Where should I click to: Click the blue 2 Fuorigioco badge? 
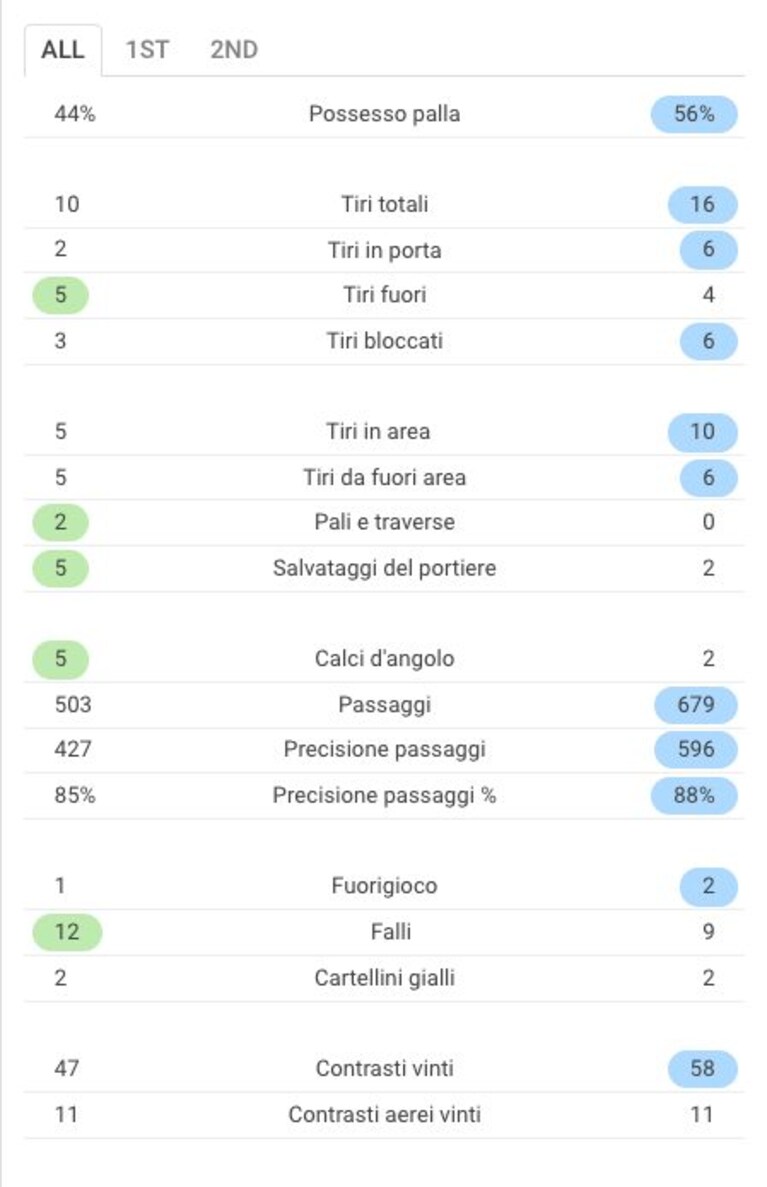tap(709, 886)
